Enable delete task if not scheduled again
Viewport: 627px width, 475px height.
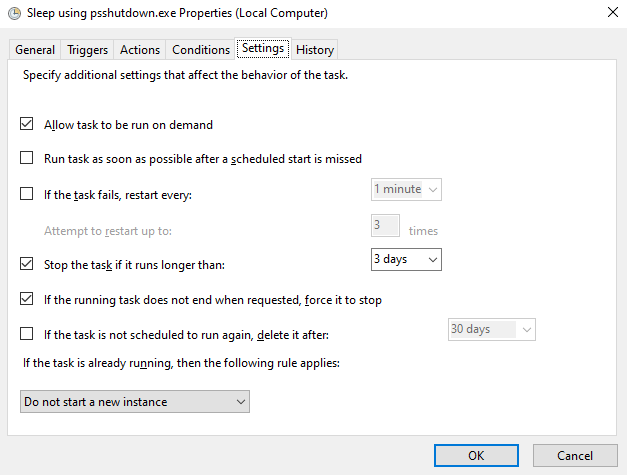point(27,334)
